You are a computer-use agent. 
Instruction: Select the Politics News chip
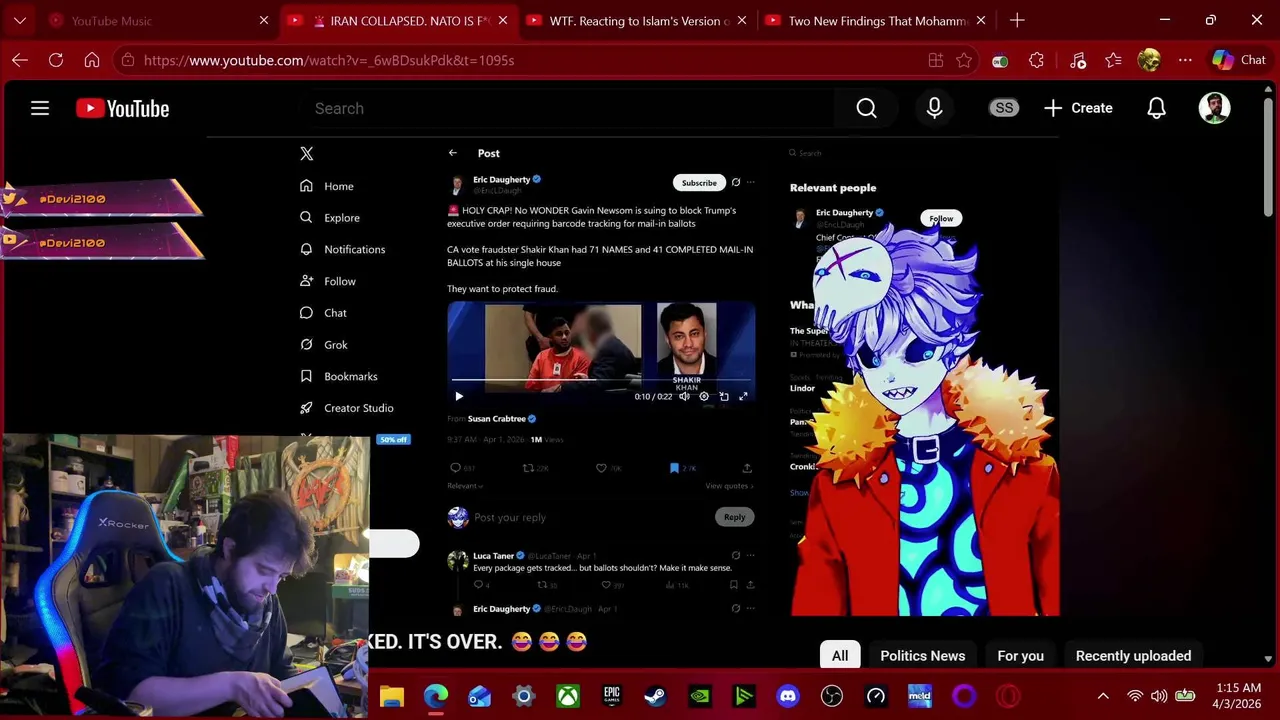(923, 656)
